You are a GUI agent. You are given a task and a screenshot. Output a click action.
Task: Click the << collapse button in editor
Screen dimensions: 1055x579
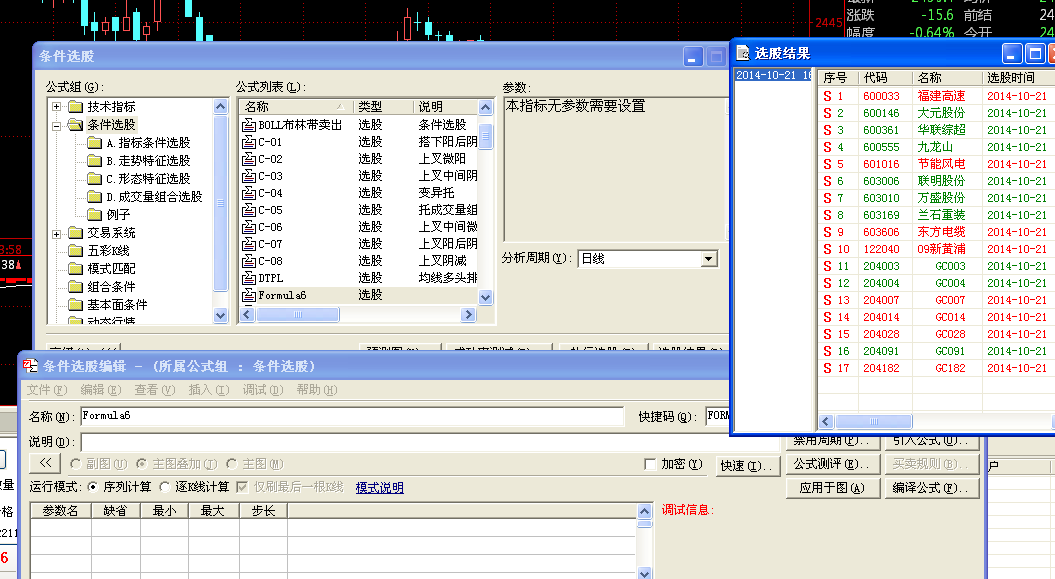pyautogui.click(x=45, y=463)
